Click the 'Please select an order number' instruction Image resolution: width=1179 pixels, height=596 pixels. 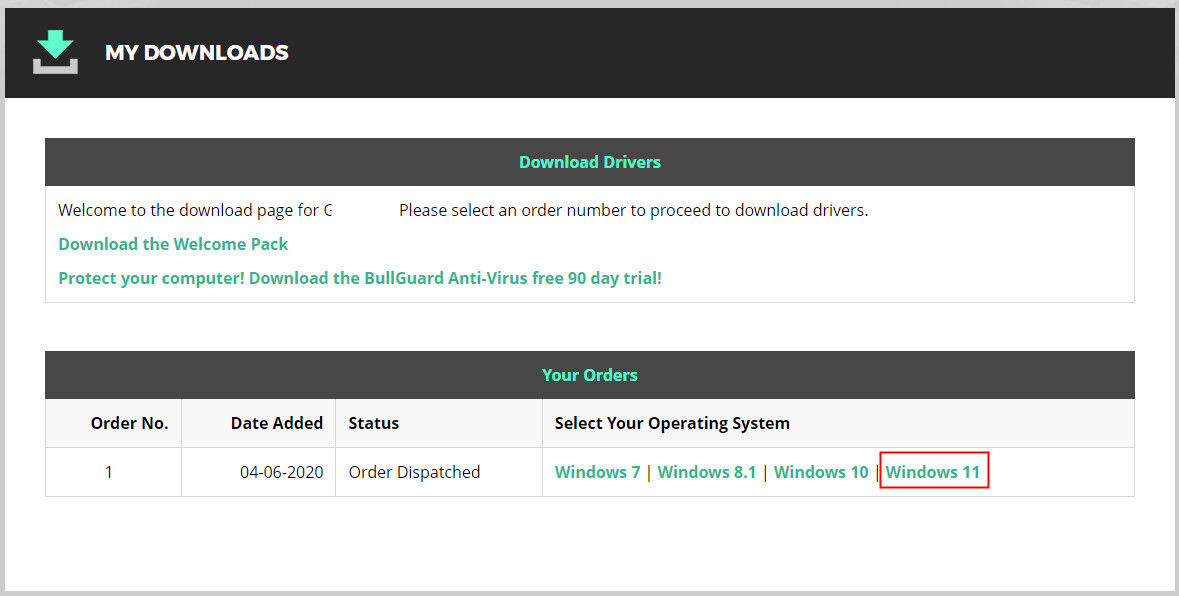pyautogui.click(x=633, y=210)
